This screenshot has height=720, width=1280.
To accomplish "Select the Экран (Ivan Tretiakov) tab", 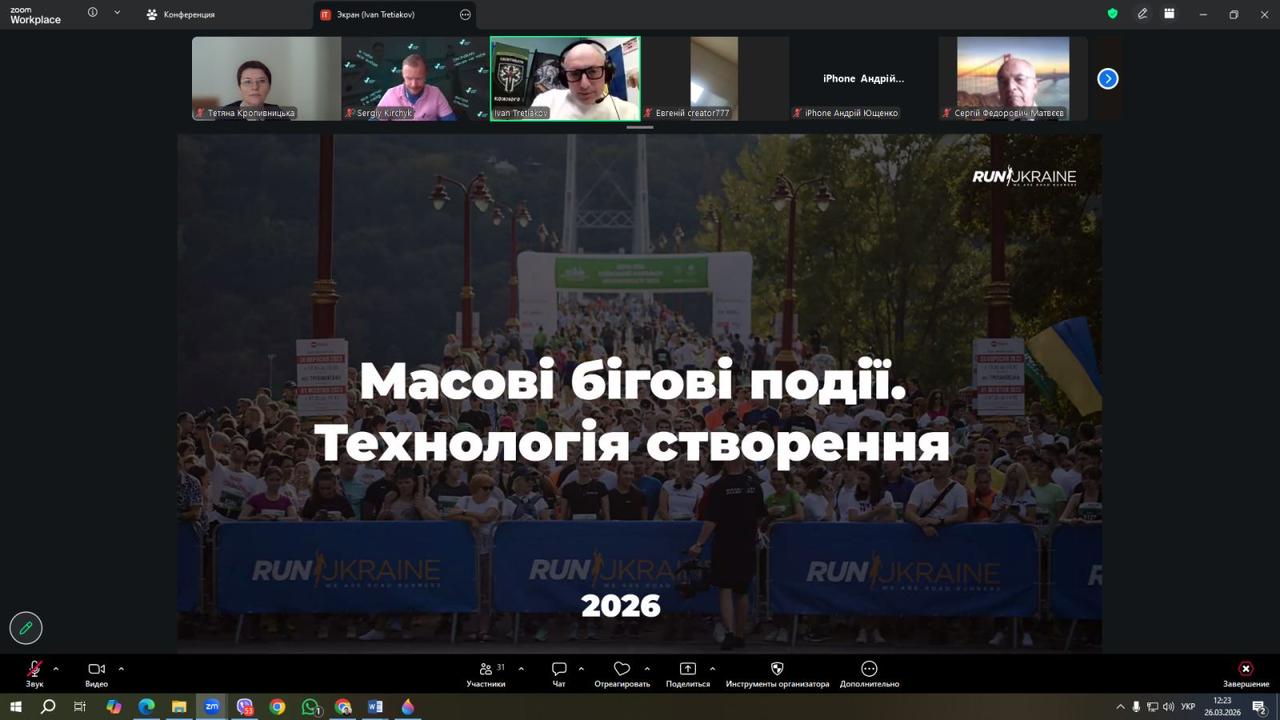I will [375, 15].
